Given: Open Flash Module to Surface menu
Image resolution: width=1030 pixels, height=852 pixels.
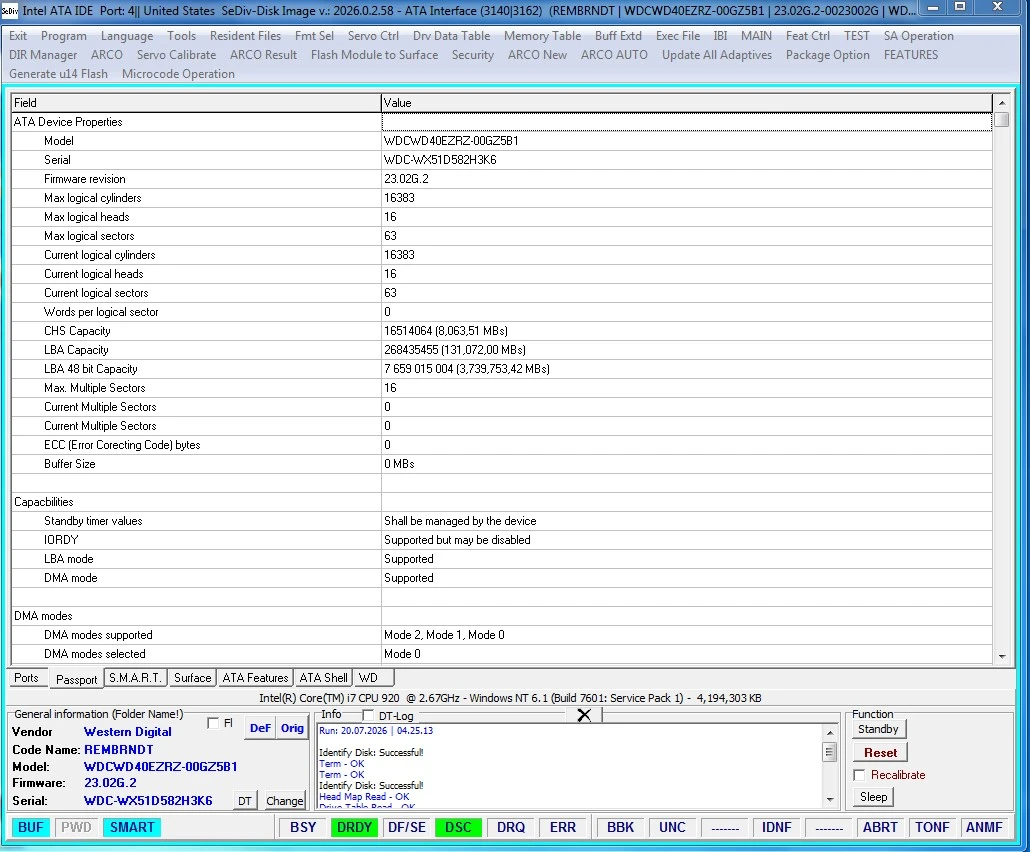Looking at the screenshot, I should [374, 55].
